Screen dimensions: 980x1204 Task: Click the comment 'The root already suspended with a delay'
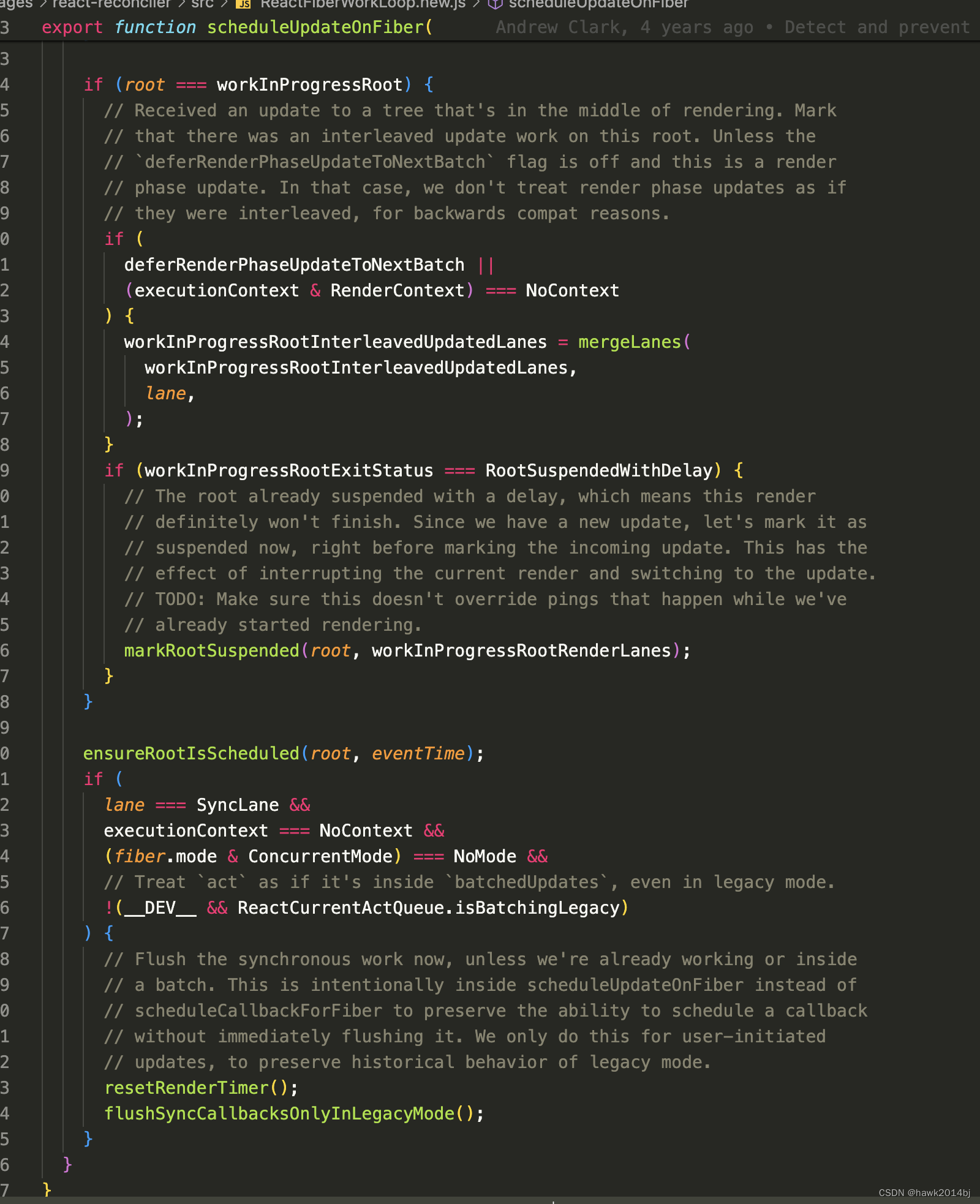click(470, 496)
